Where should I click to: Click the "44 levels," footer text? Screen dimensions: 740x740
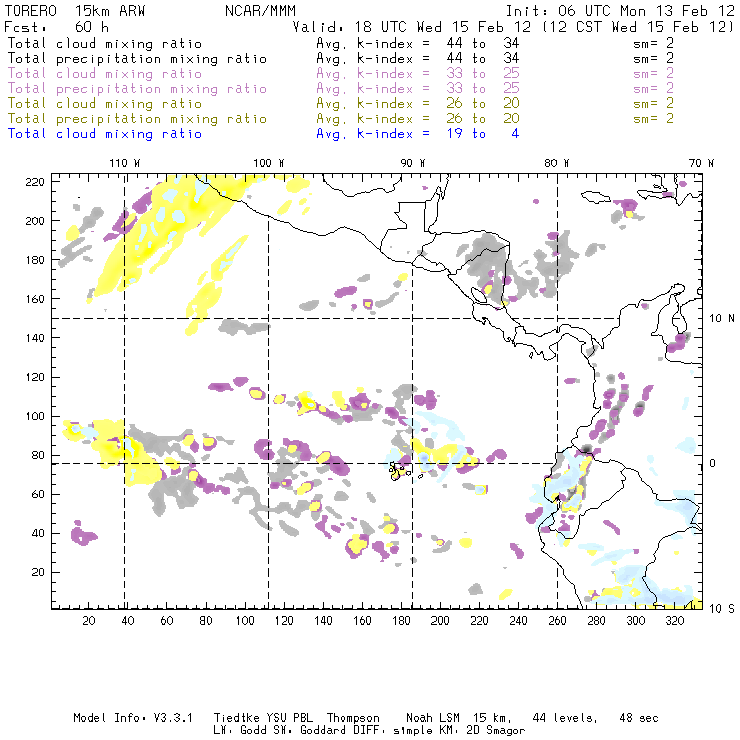(565, 718)
